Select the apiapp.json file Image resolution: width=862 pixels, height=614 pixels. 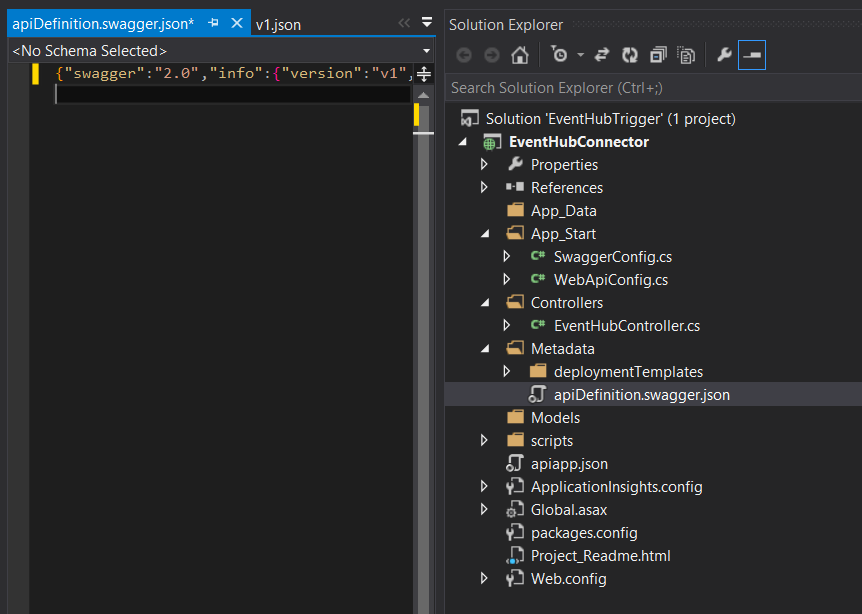(568, 464)
